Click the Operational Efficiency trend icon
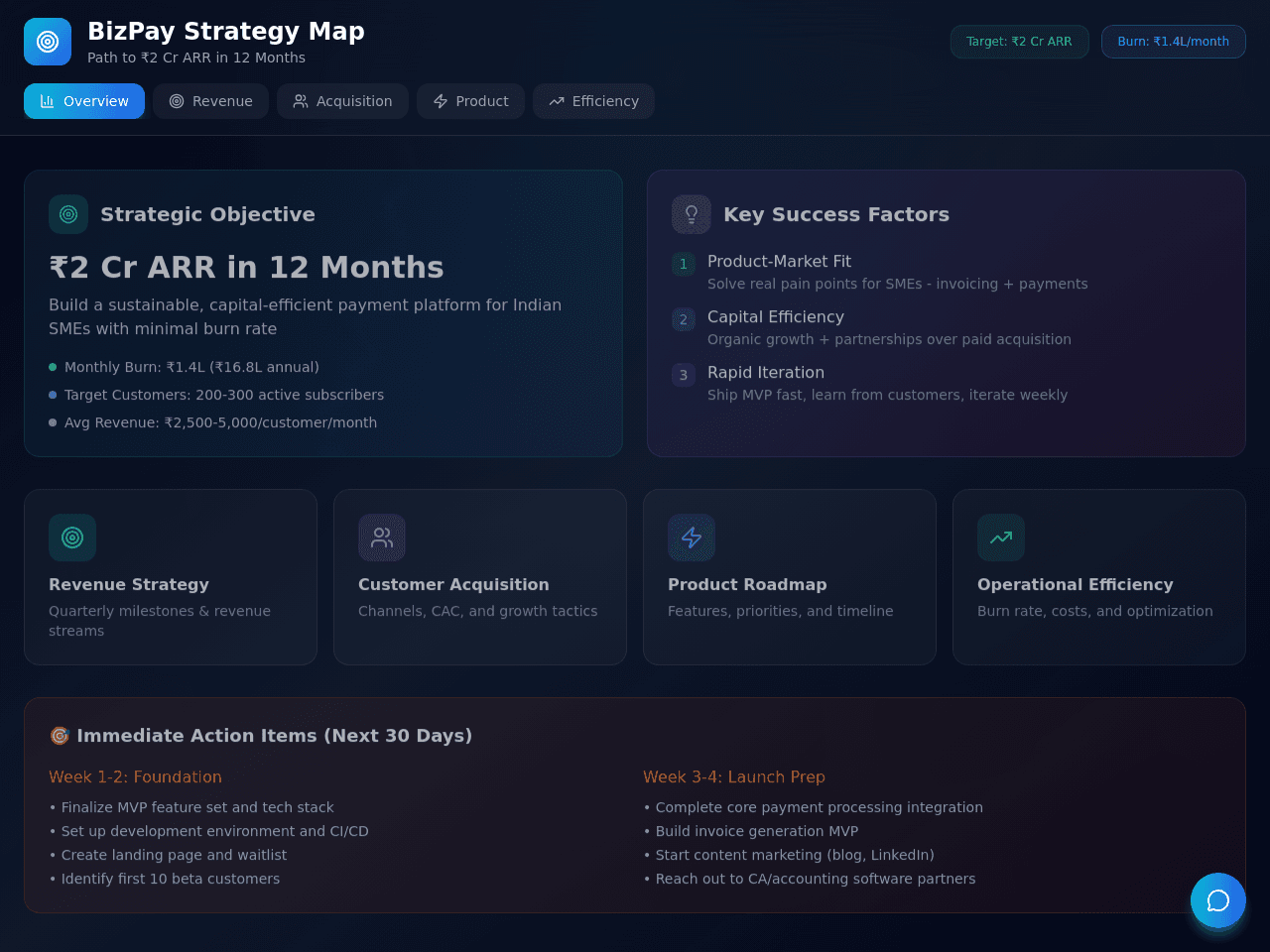 click(x=1001, y=537)
